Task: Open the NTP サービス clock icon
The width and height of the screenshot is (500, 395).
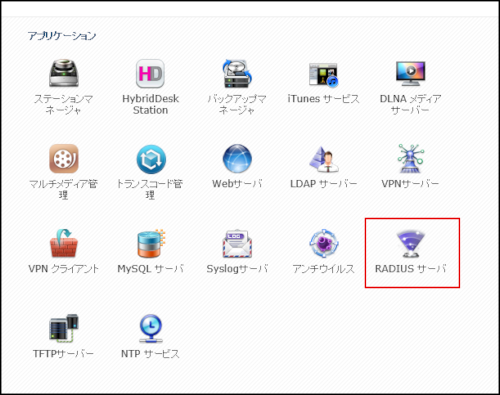Action: 151,329
